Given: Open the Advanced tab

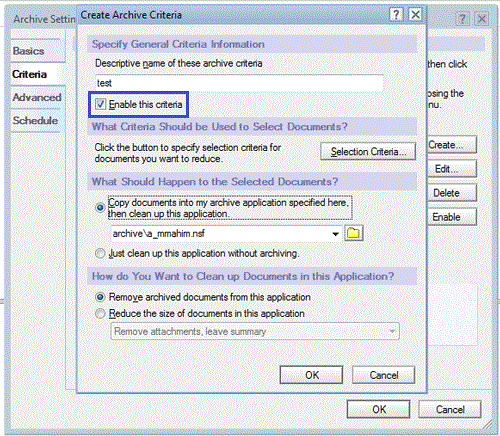Looking at the screenshot, I should pos(38,97).
